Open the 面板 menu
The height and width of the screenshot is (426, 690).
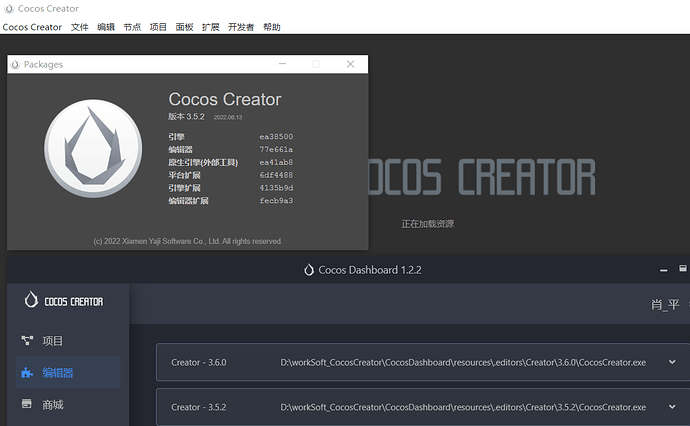(x=184, y=27)
